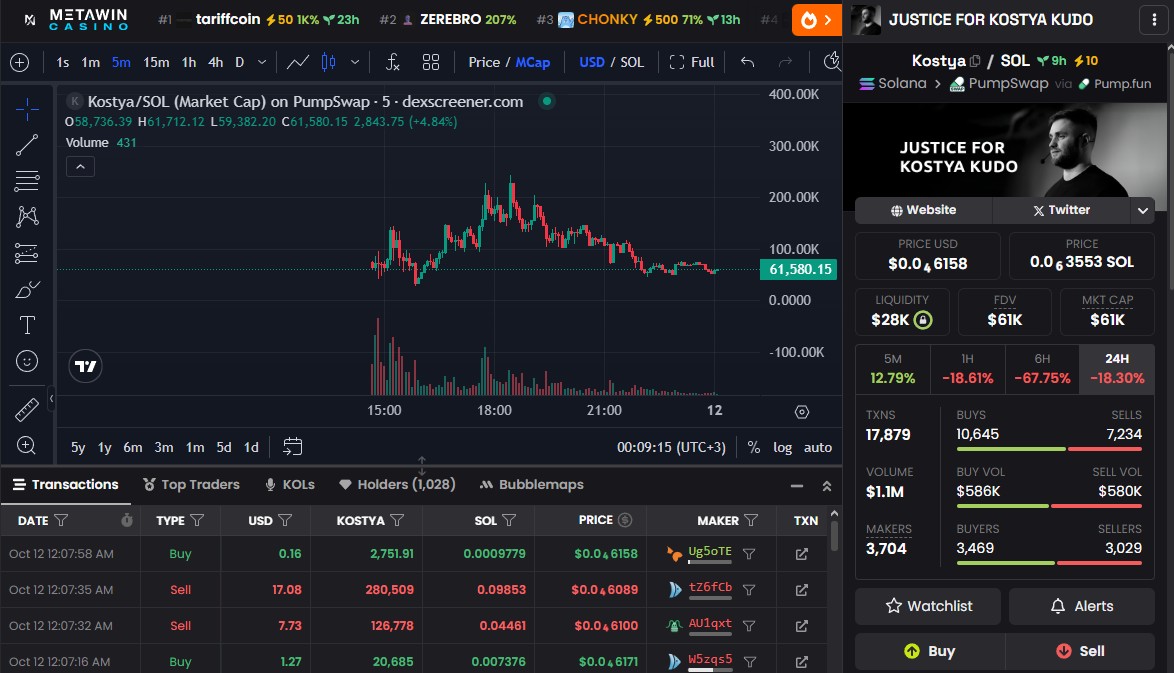The height and width of the screenshot is (673, 1174).
Task: Open the three-dot options menu
Action: 1154,20
